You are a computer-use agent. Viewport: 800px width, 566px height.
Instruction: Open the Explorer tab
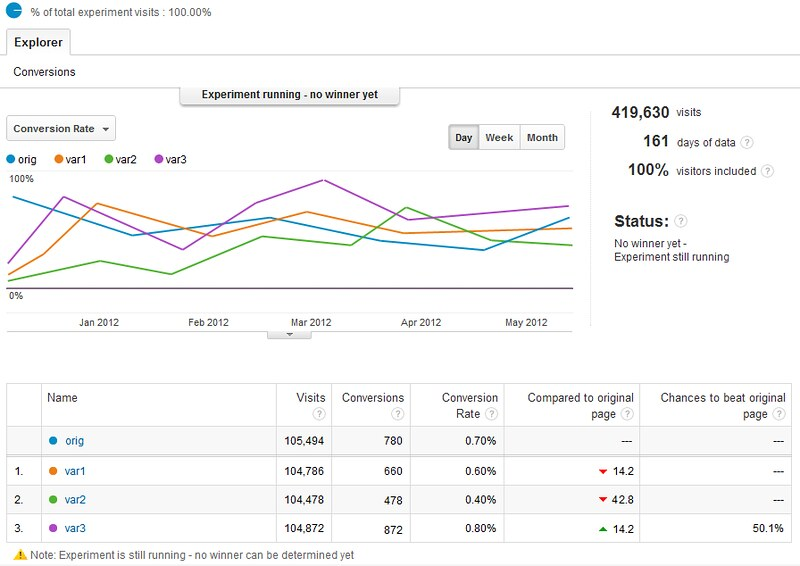click(38, 42)
